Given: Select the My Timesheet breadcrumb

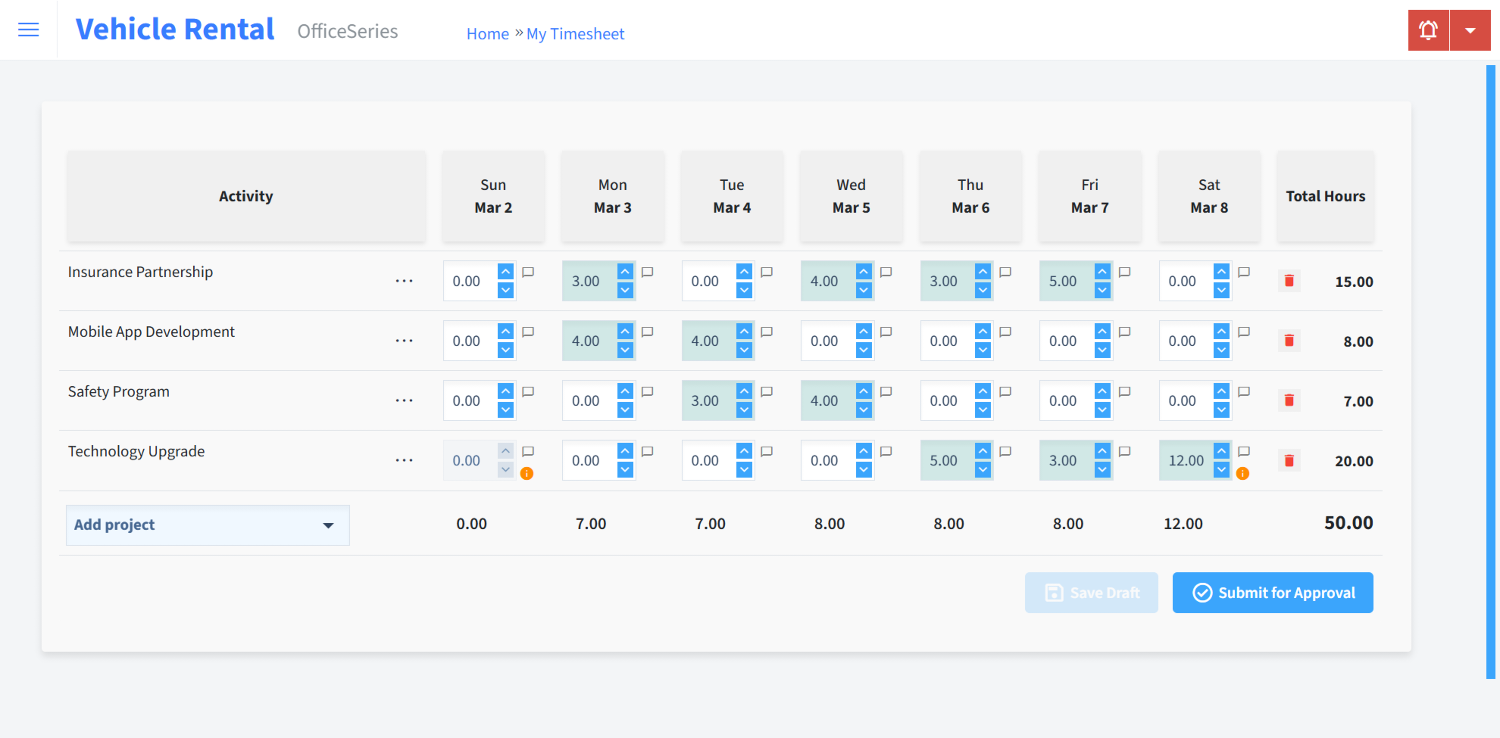Looking at the screenshot, I should [575, 33].
